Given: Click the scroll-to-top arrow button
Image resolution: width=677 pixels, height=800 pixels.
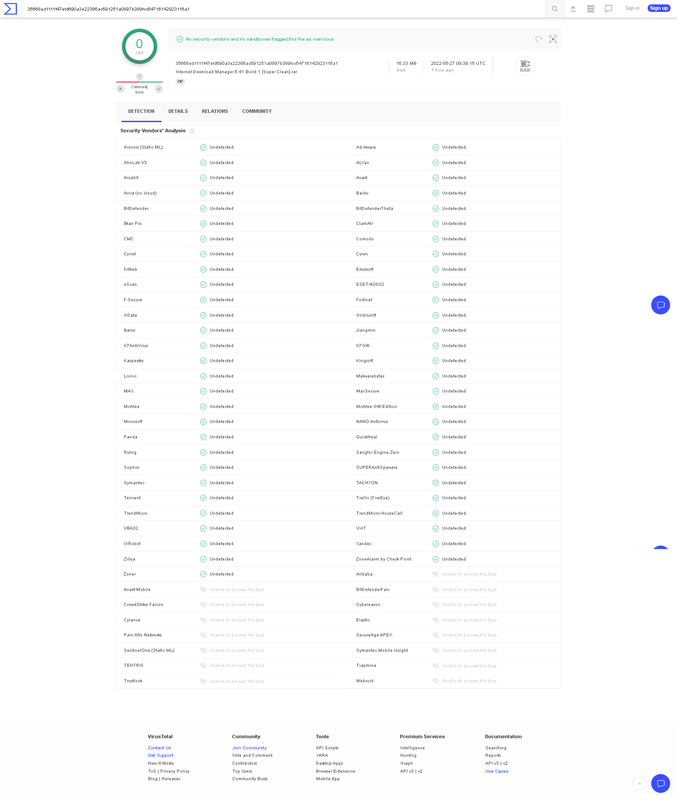Looking at the screenshot, I should [x=639, y=783].
